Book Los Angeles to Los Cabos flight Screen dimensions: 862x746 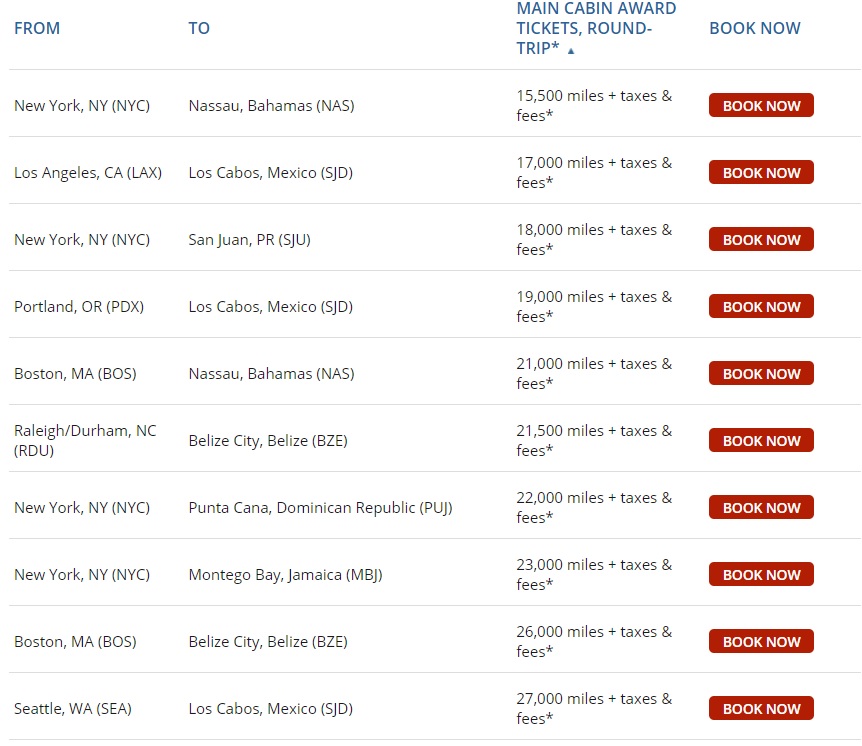(x=761, y=173)
